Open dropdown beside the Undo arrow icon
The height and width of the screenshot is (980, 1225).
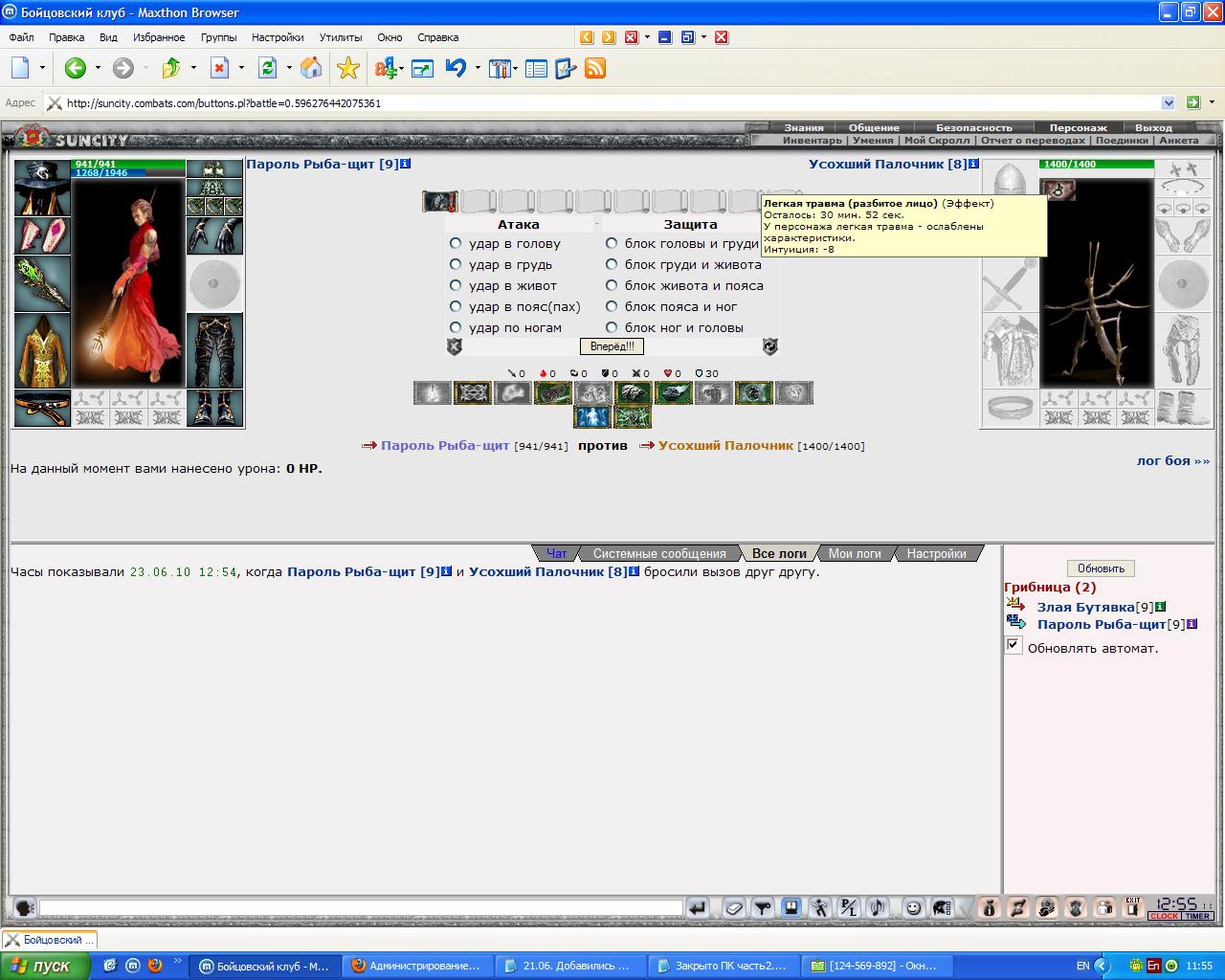point(477,68)
